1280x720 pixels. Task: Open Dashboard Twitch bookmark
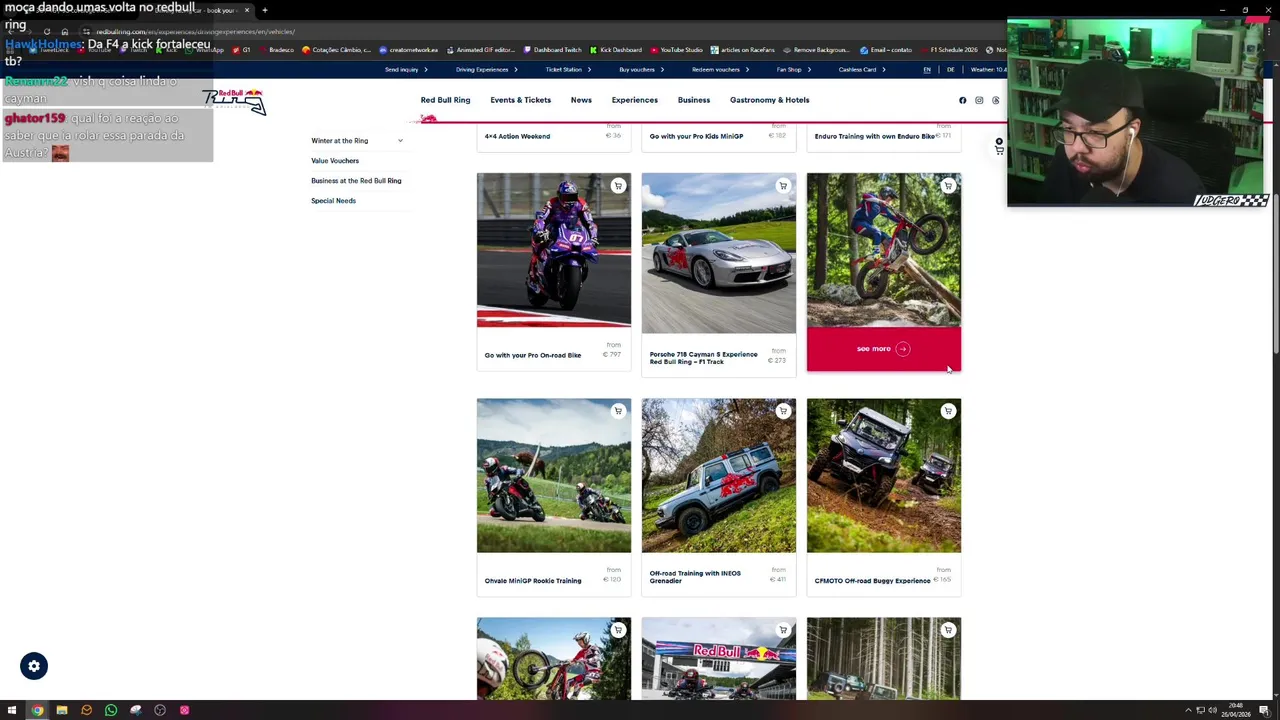pos(551,50)
